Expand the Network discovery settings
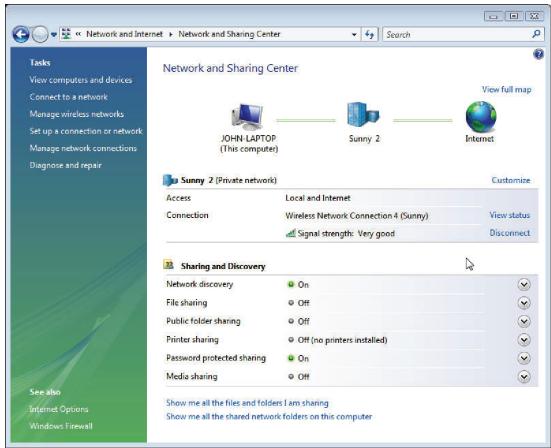The width and height of the screenshot is (551, 448). point(524,284)
